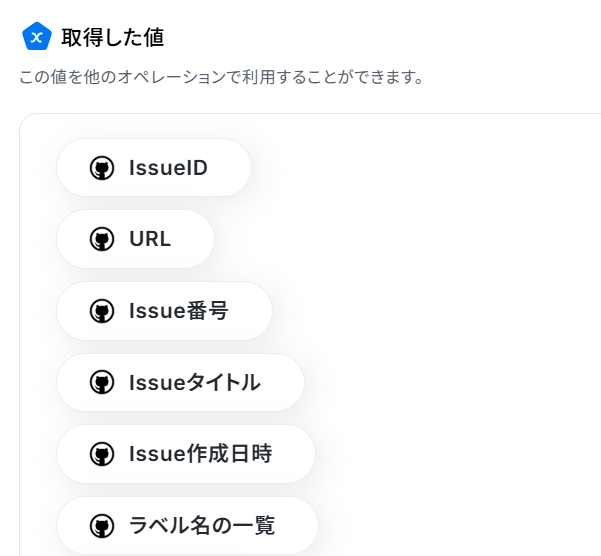This screenshot has width=601, height=556.
Task: Click the blue pentagon icon beside 取得した値
Action: [x=37, y=37]
